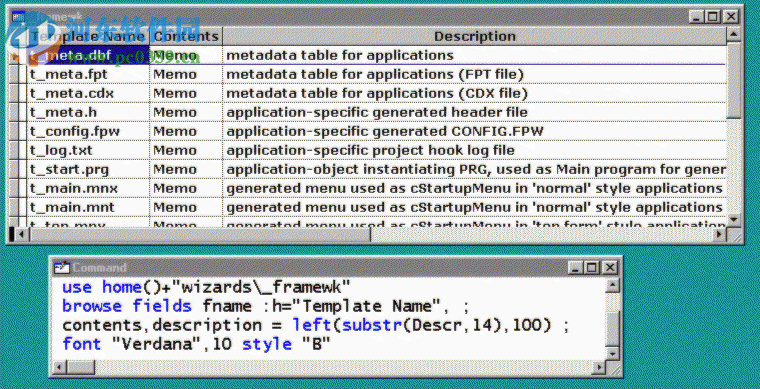Click Command window horizontal right arrow
The height and width of the screenshot is (389, 760).
click(x=599, y=368)
